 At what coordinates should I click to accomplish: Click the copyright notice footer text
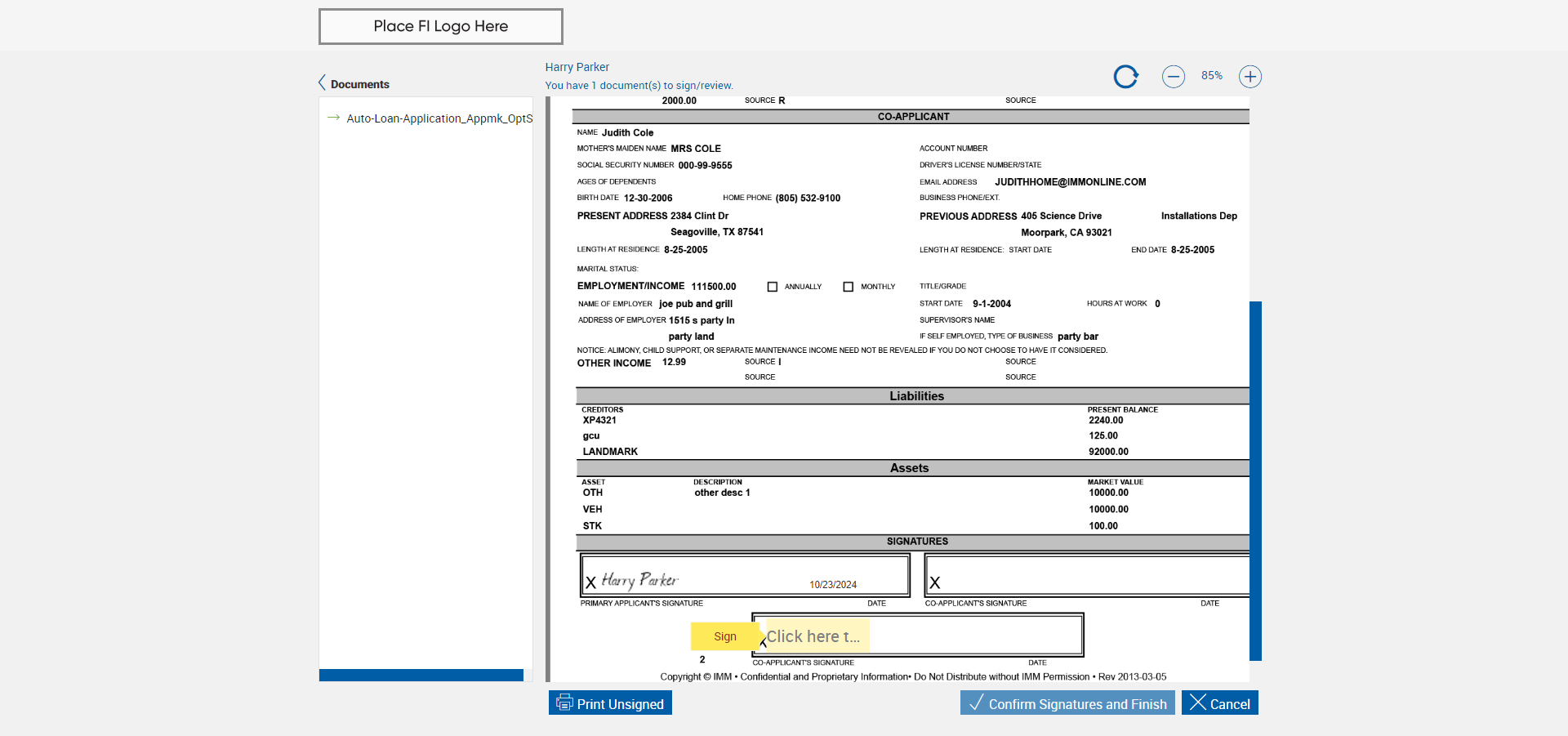pyautogui.click(x=913, y=677)
